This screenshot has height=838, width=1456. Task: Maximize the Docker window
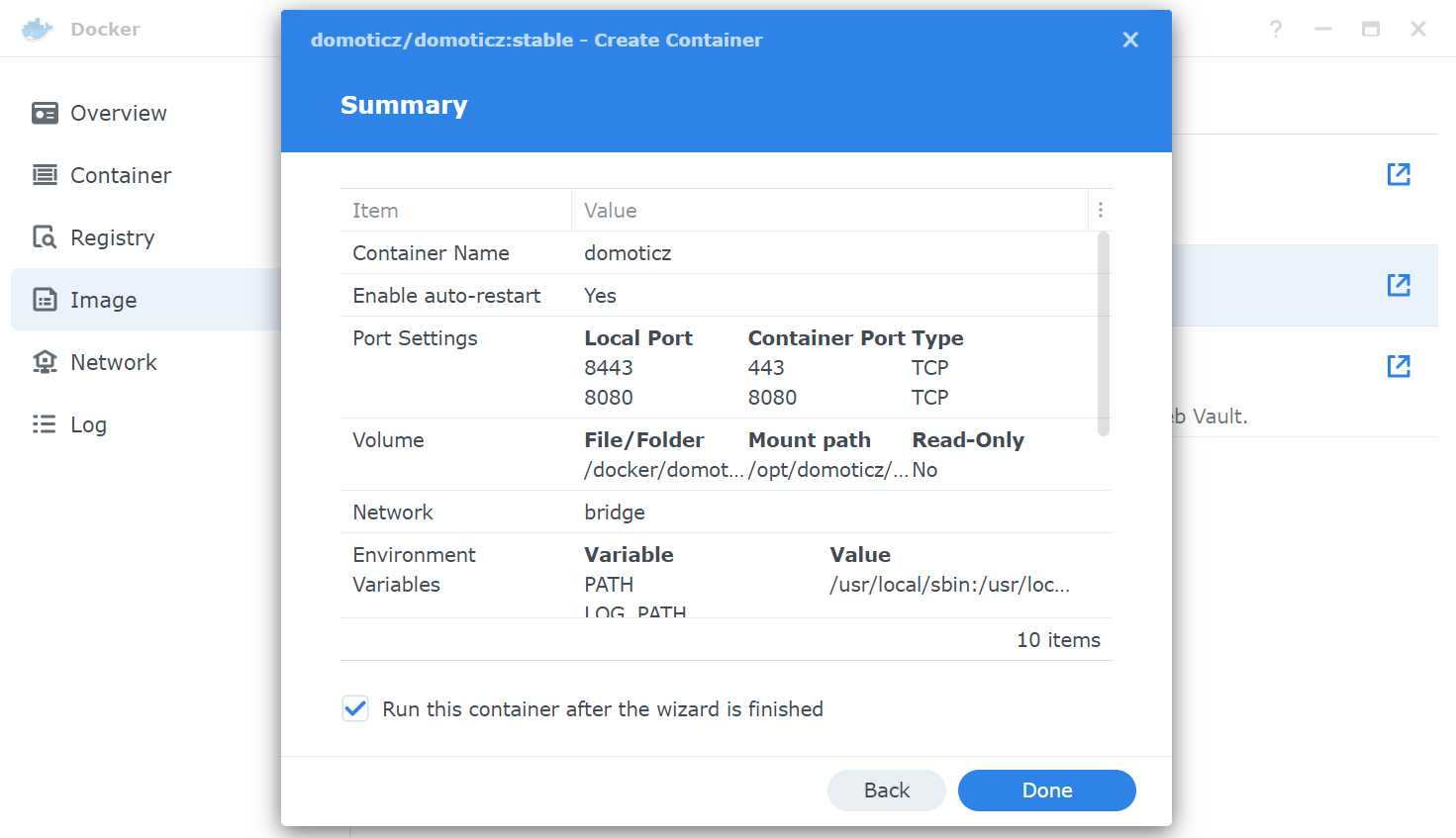[x=1371, y=29]
